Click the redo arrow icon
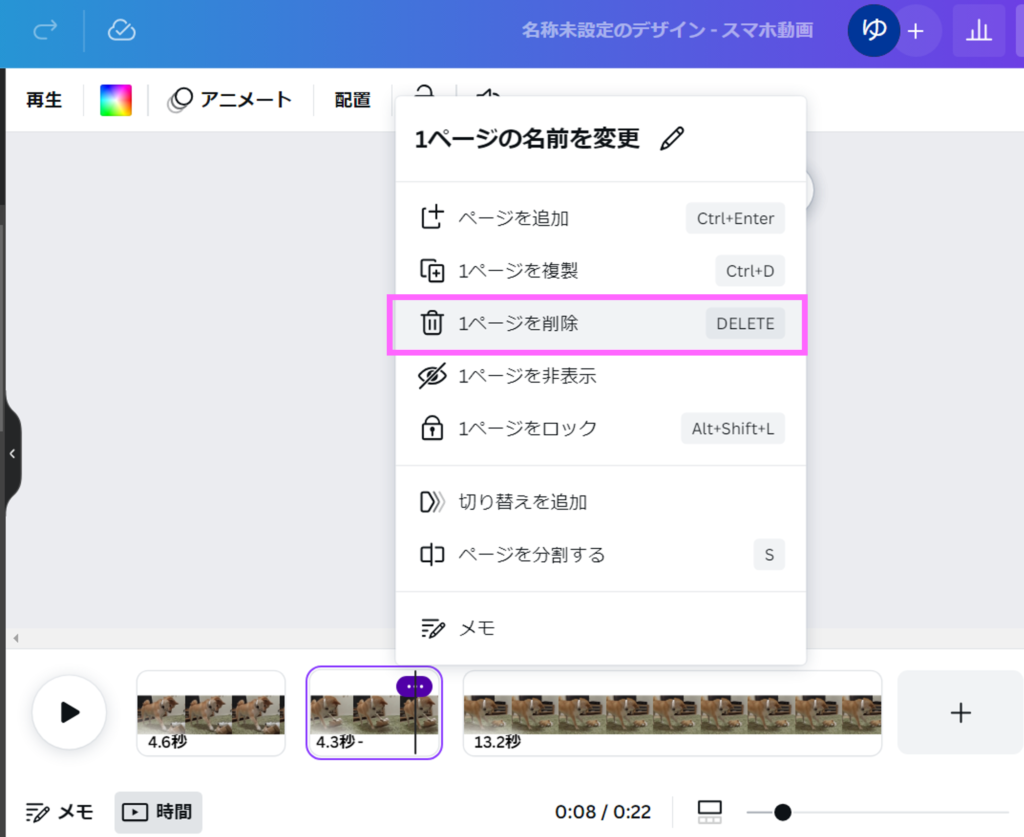This screenshot has height=837, width=1024. point(46,30)
